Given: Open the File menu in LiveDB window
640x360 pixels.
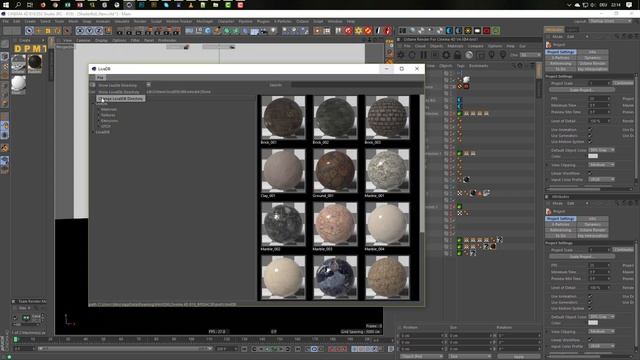Looking at the screenshot, I should (100, 78).
